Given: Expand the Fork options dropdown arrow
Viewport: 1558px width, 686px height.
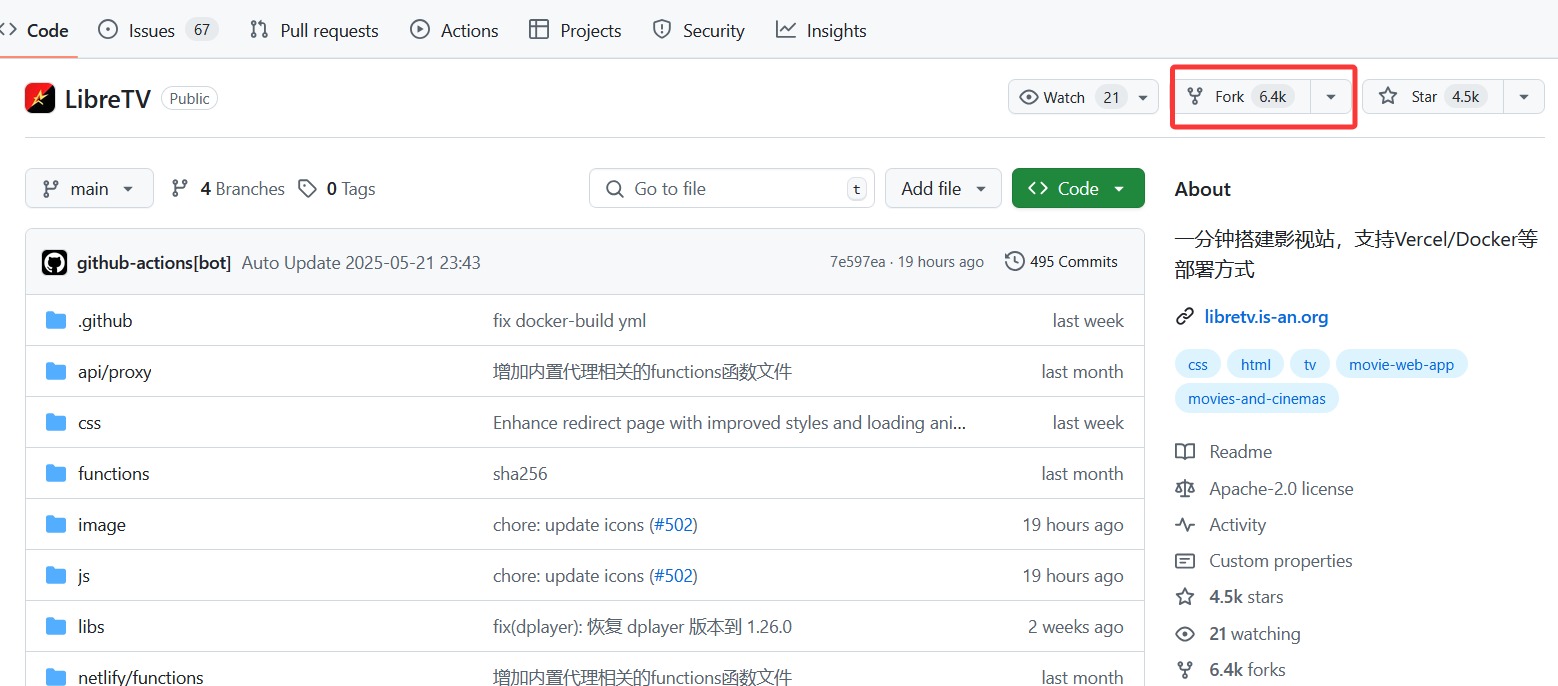Looking at the screenshot, I should [1331, 97].
